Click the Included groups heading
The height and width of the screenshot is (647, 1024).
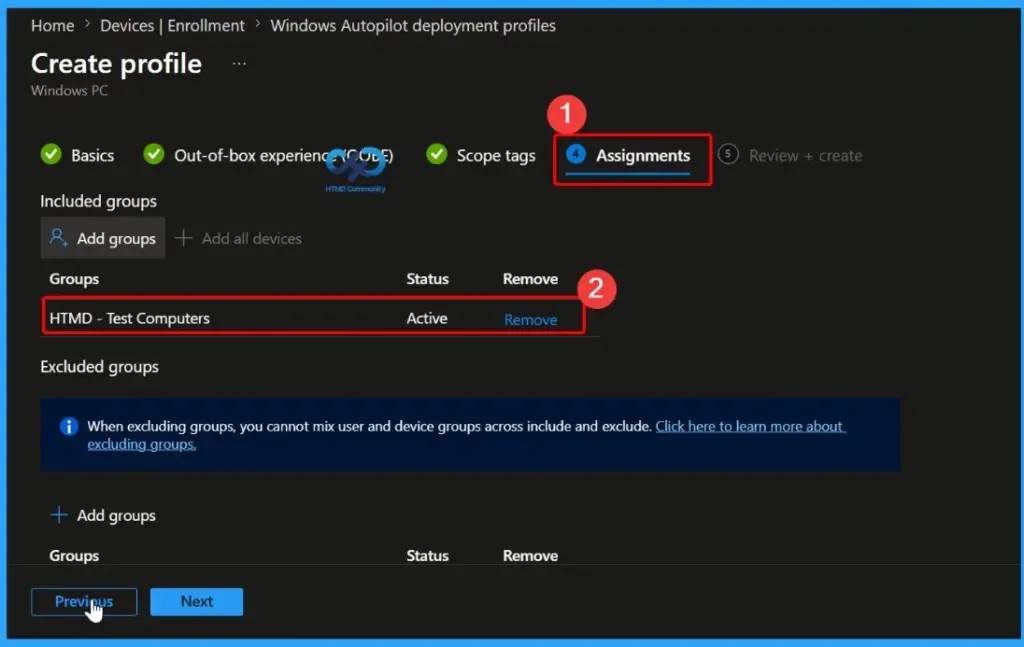tap(99, 201)
